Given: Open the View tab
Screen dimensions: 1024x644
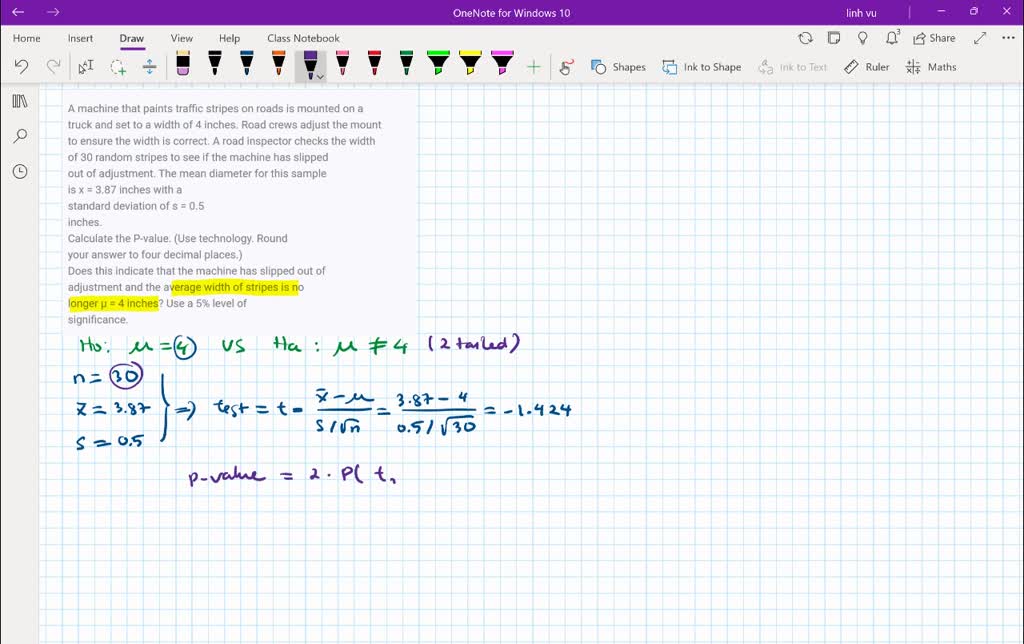Looking at the screenshot, I should pos(182,38).
